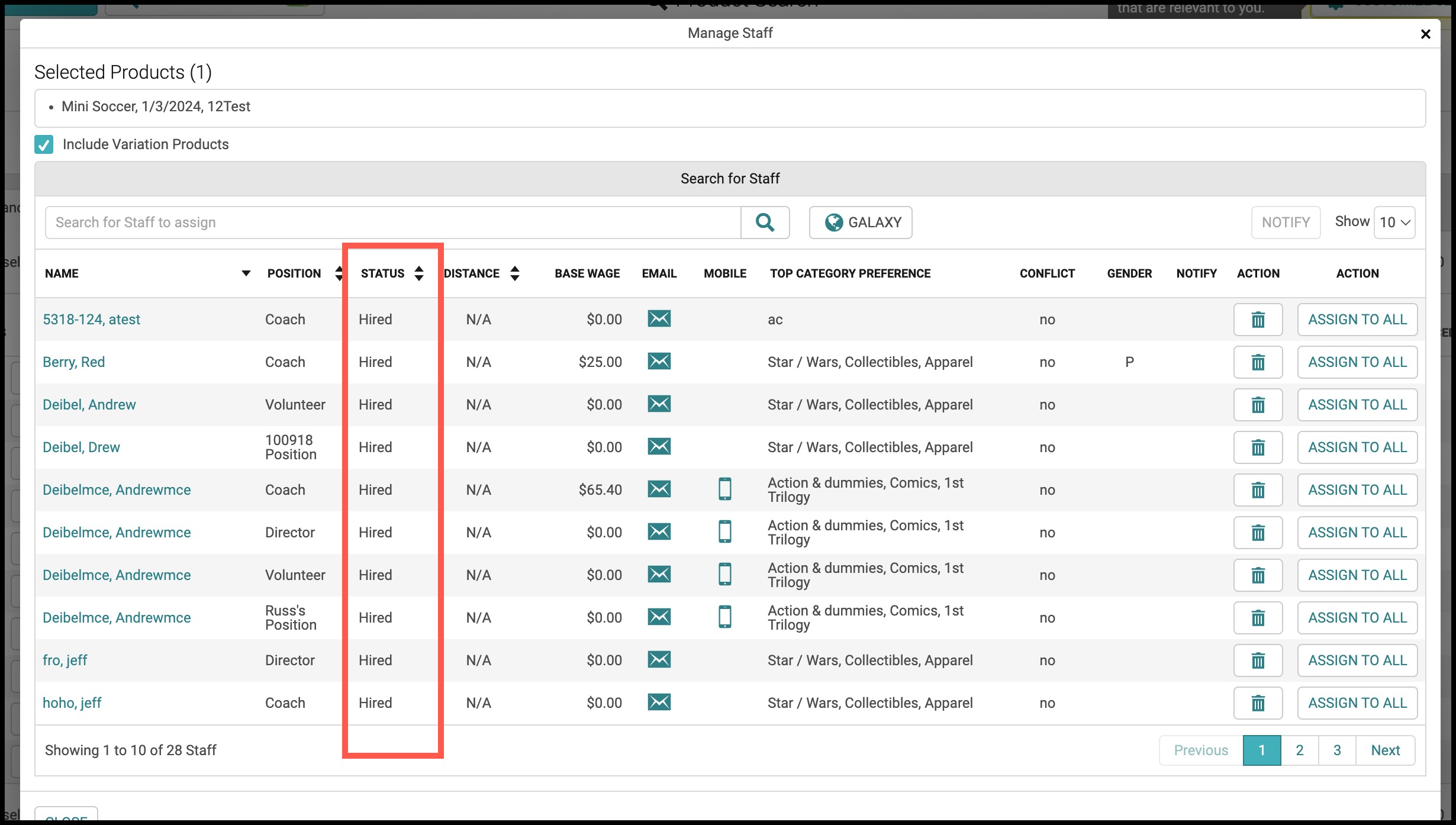The image size is (1456, 825).
Task: Delete fro, jeff with trash icon
Action: coord(1258,660)
